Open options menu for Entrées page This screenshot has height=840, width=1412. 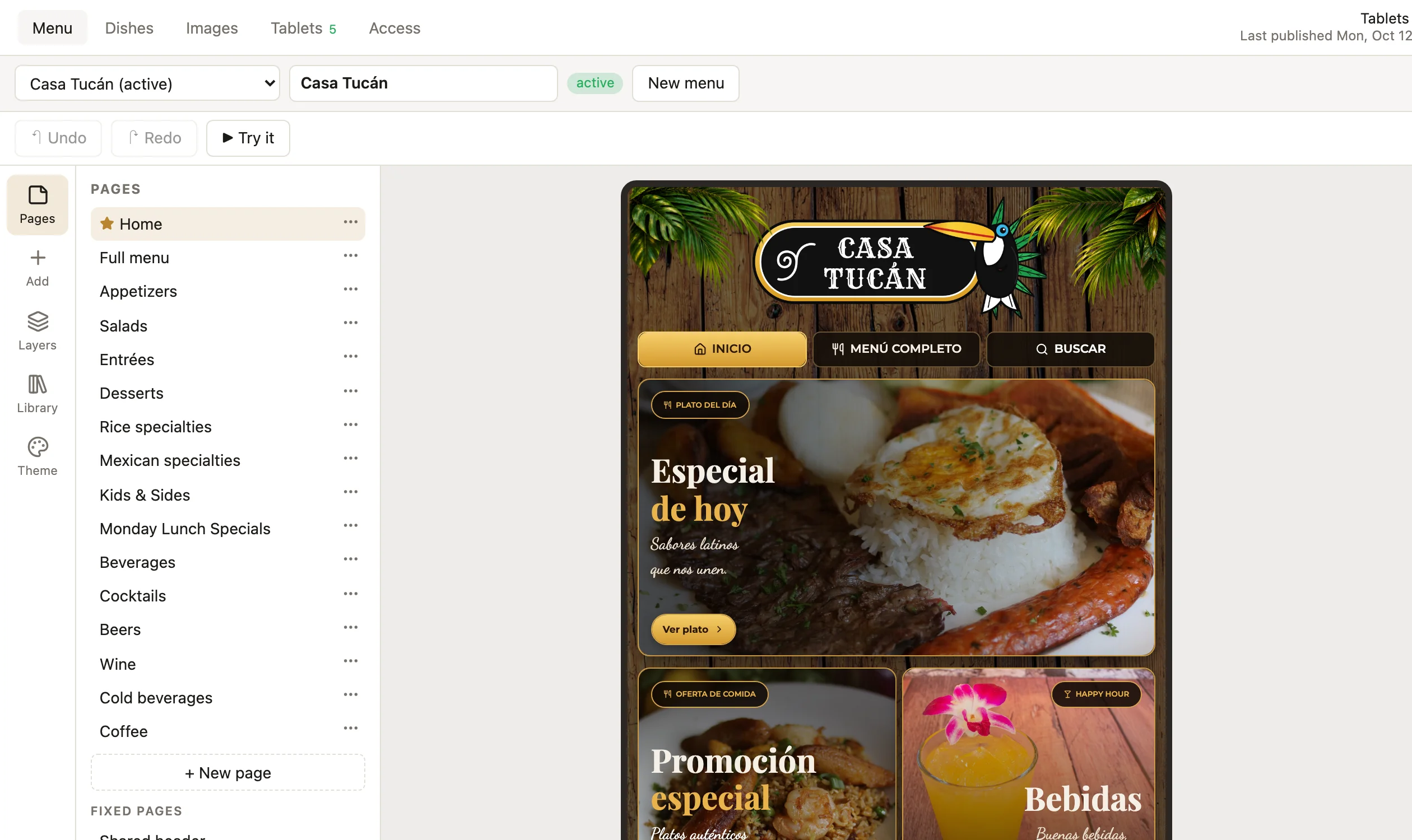(x=351, y=357)
